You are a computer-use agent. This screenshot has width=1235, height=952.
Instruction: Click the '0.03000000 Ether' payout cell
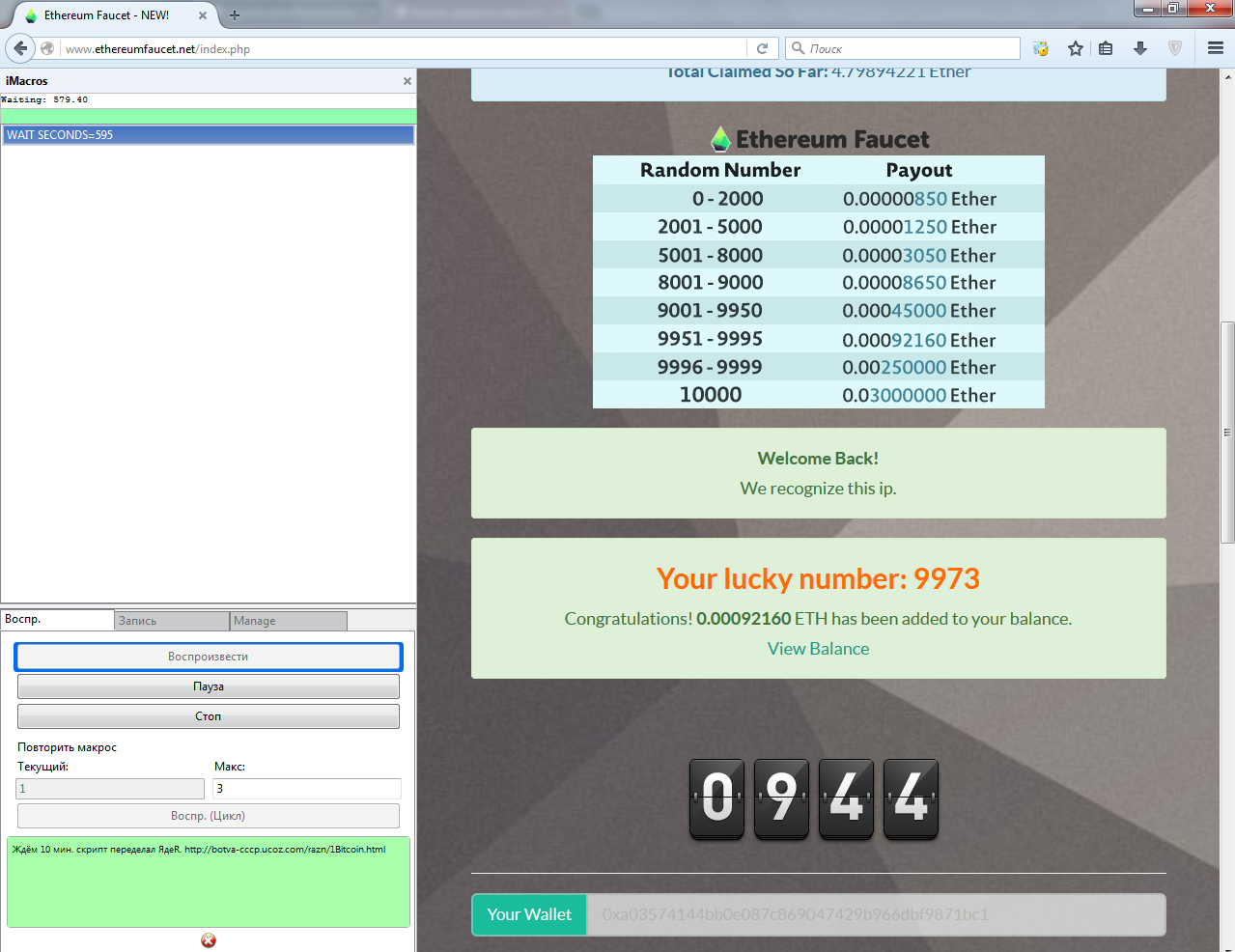pyautogui.click(x=919, y=395)
